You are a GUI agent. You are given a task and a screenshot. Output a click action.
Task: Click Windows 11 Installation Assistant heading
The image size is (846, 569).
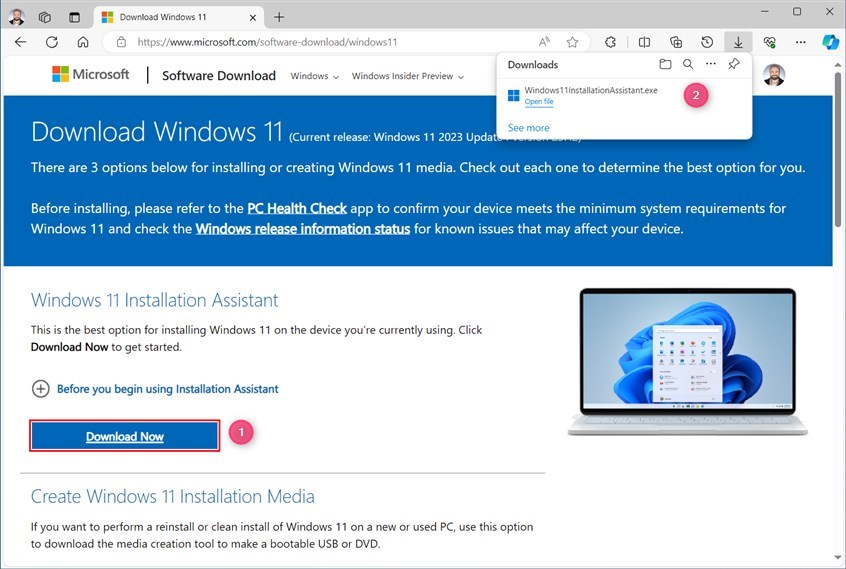[x=154, y=300]
